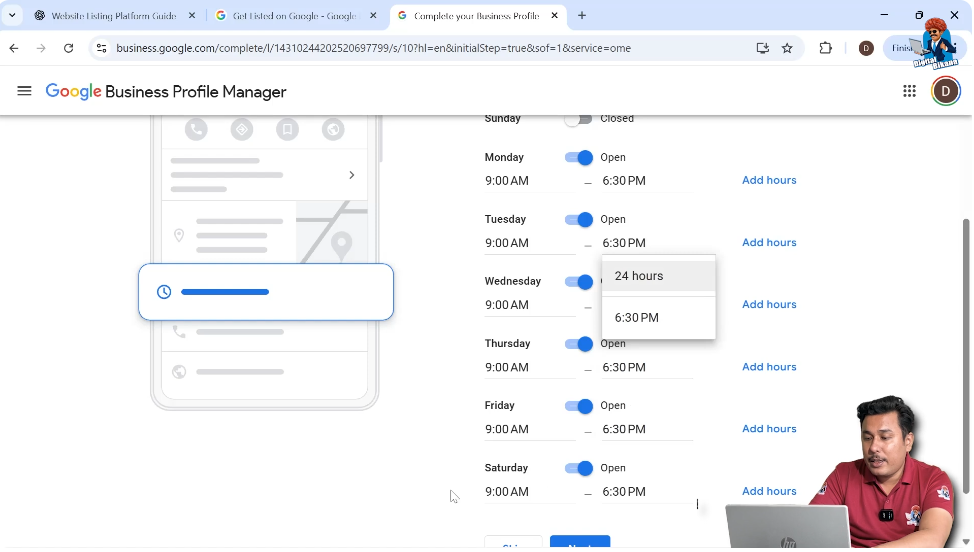Add hours for Saturday
Screen dimensions: 974x552
[769, 491]
